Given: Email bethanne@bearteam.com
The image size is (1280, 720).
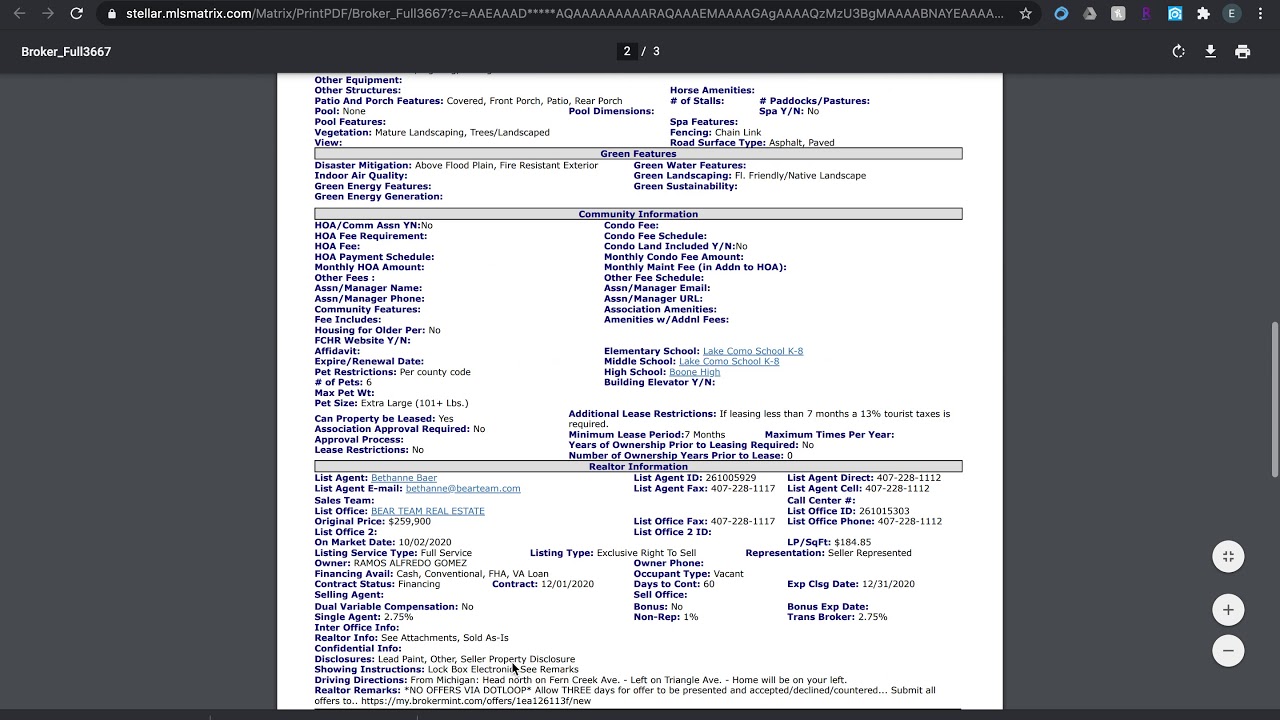Looking at the screenshot, I should pyautogui.click(x=463, y=489).
